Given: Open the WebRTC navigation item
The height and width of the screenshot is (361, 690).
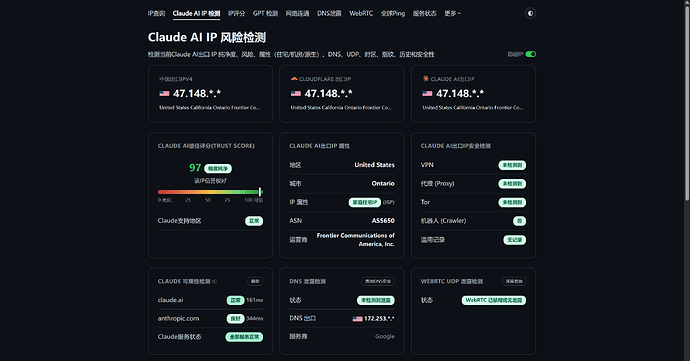Looking at the screenshot, I should click(361, 14).
